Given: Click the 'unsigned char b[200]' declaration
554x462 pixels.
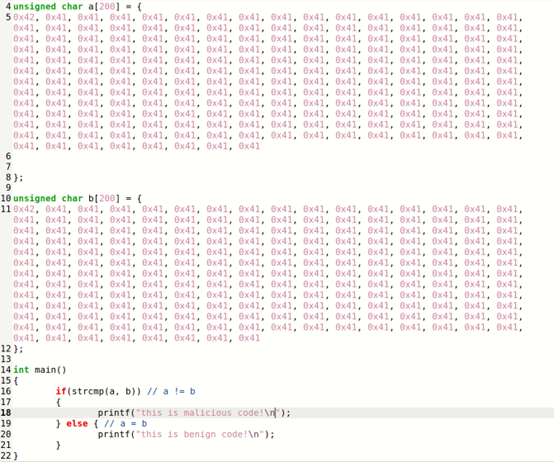Looking at the screenshot, I should [66, 199].
